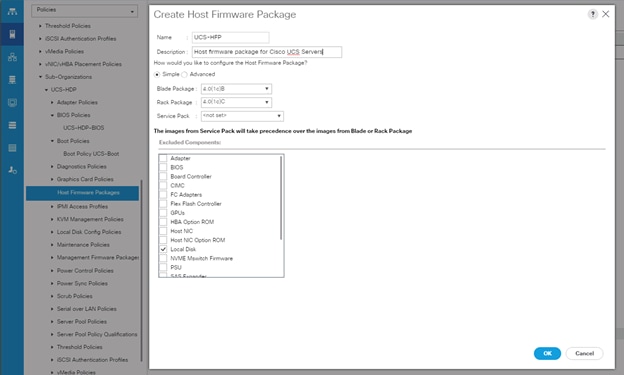This screenshot has width=624, height=375.
Task: Check the Board Controller excluded component
Action: coord(163,176)
